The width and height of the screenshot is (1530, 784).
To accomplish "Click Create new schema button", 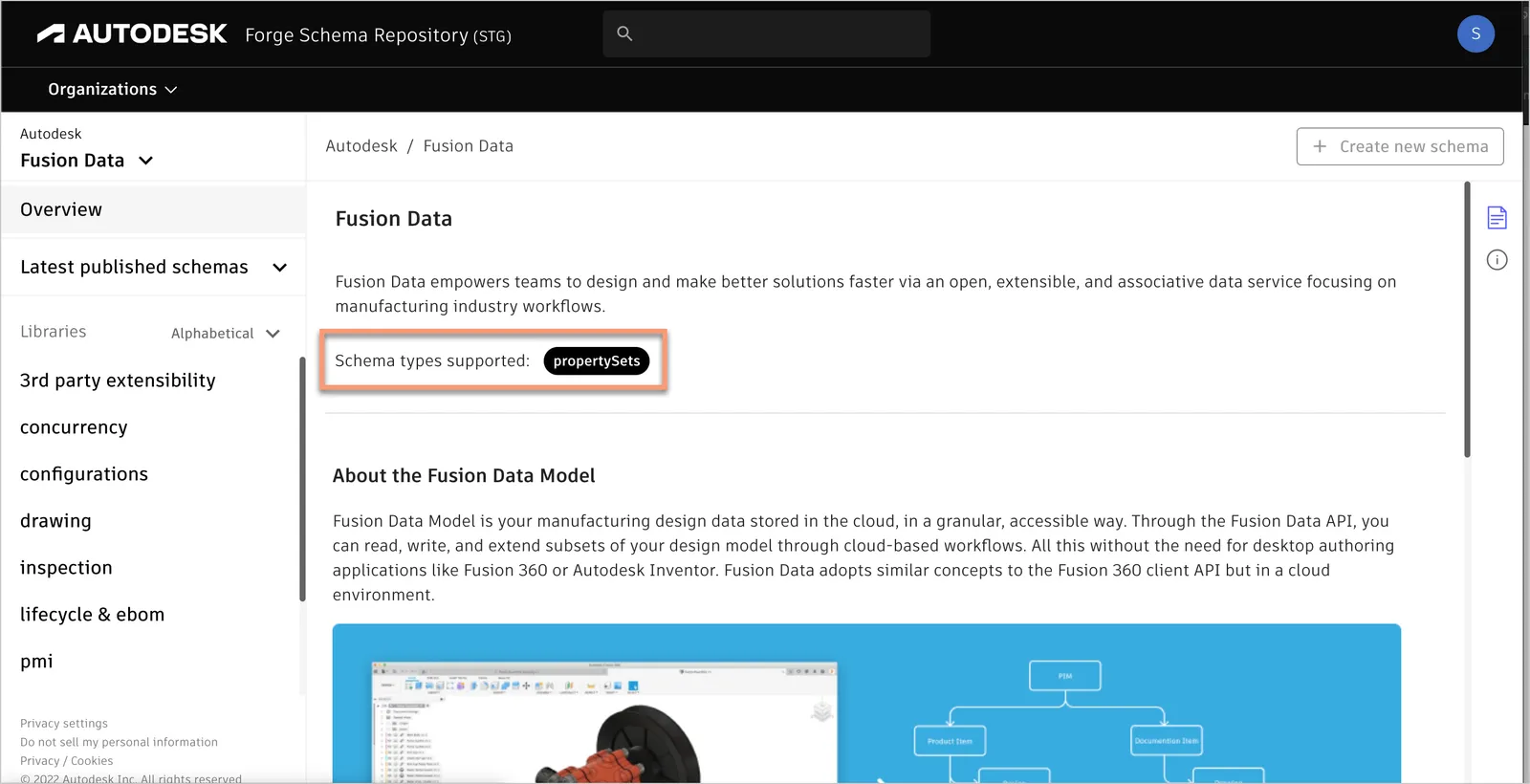I will point(1400,146).
